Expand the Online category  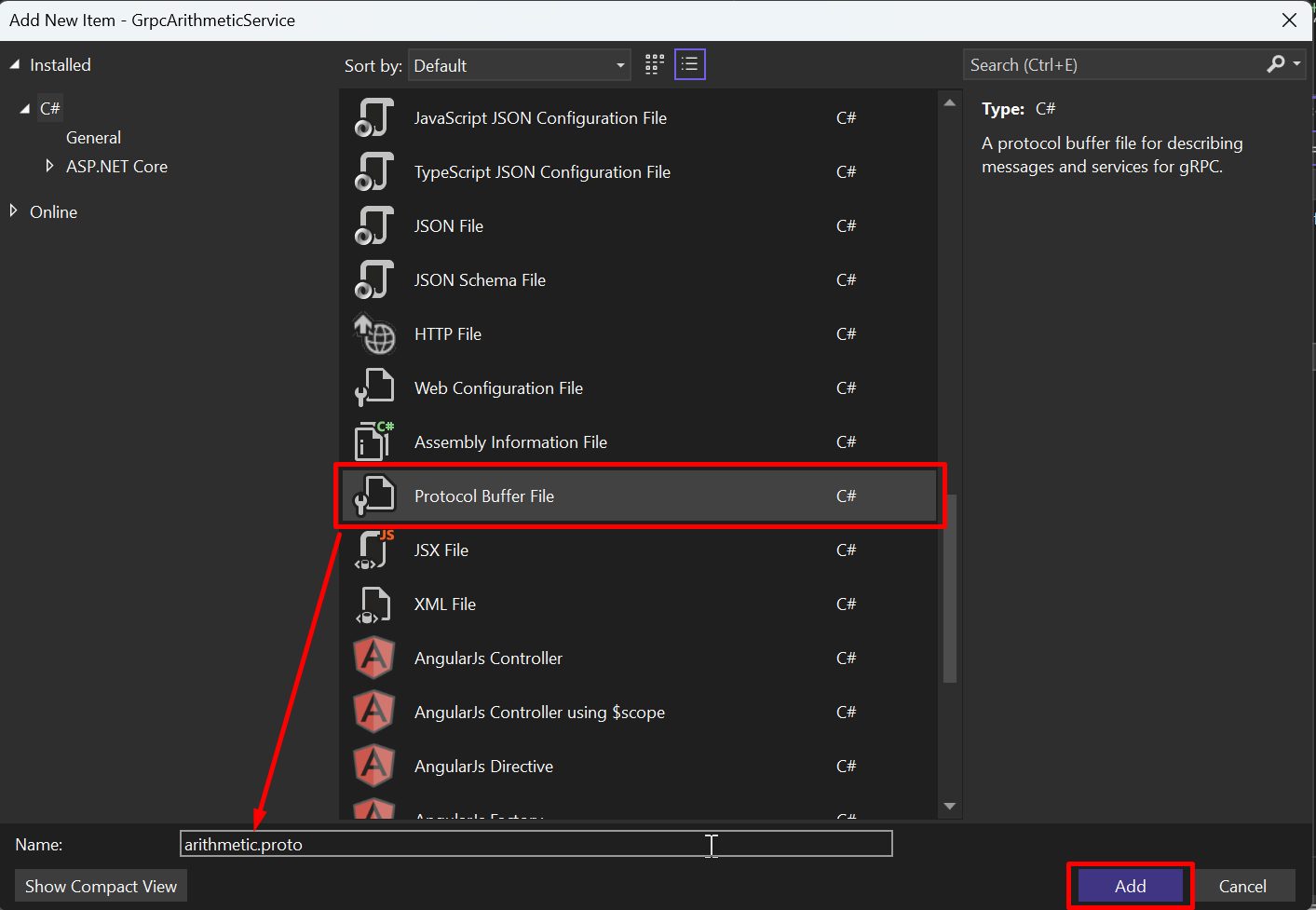(14, 211)
